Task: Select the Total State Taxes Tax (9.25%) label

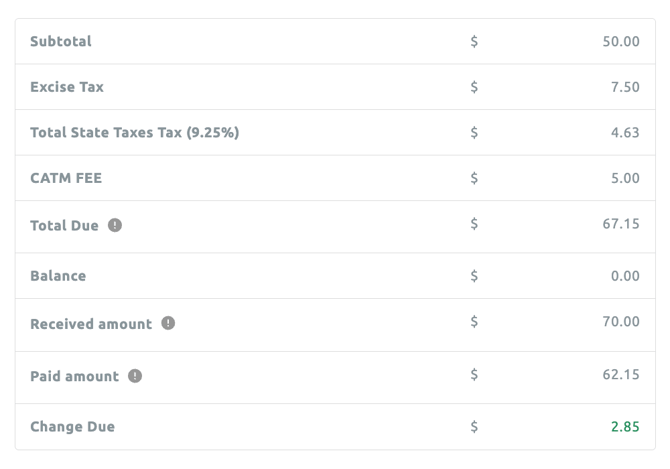Action: 134,133
